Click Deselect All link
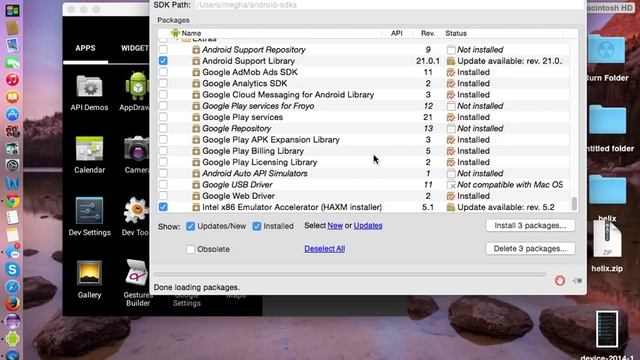This screenshot has height=360, width=640. click(x=324, y=249)
